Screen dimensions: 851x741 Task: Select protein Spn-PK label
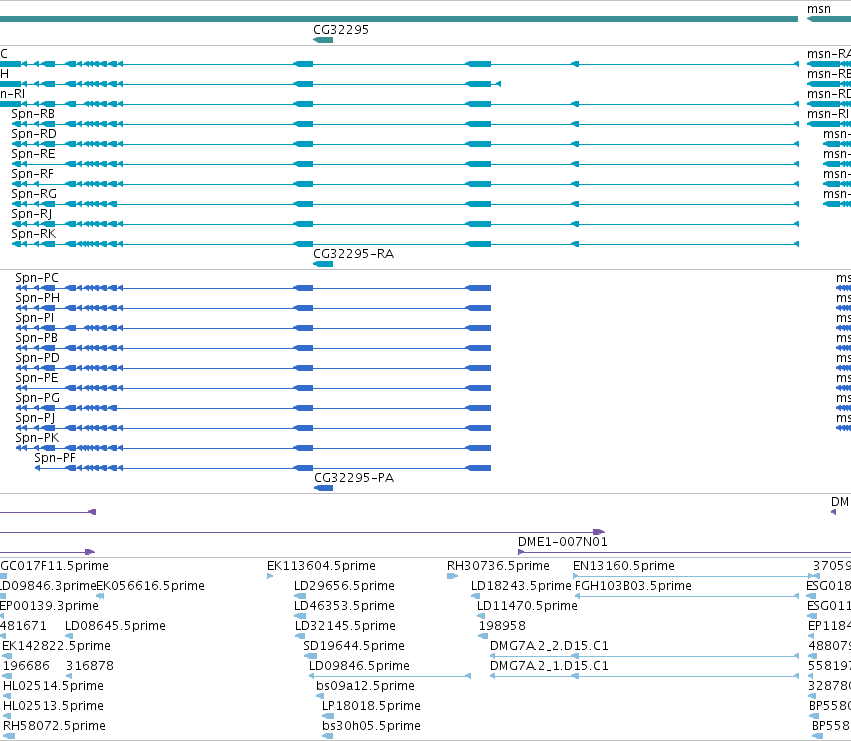pos(37,438)
